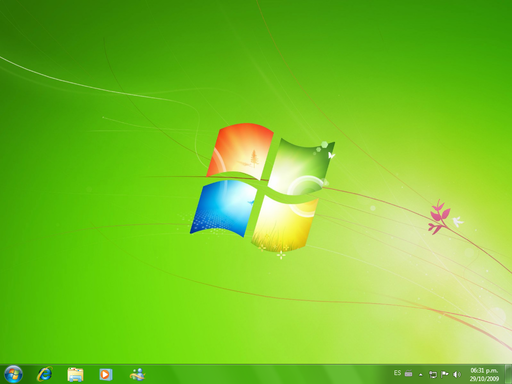512x384 pixels.
Task: Open the clock showing 06:31 p.m.
Action: pos(484,374)
